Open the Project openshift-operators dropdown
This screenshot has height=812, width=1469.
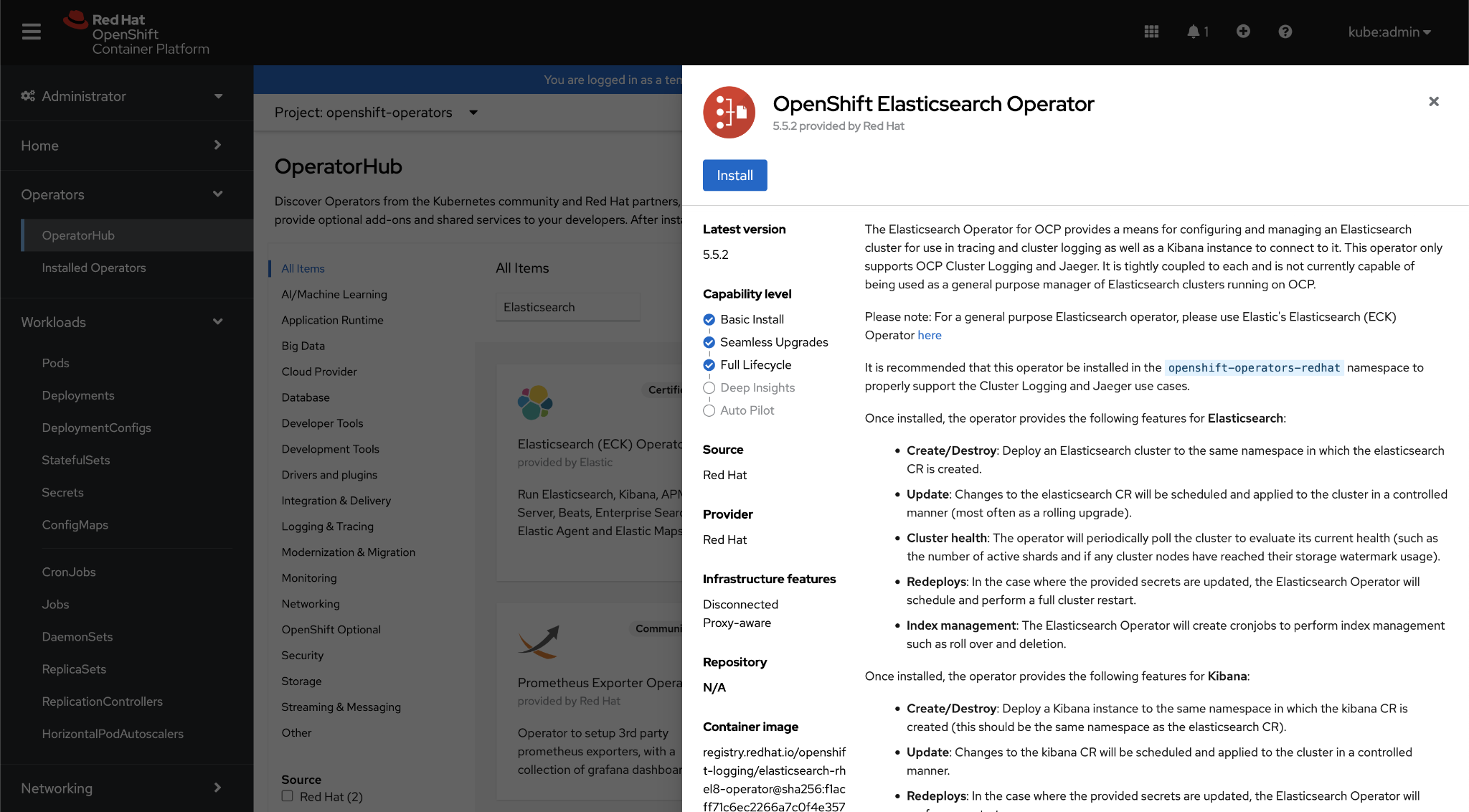[376, 113]
